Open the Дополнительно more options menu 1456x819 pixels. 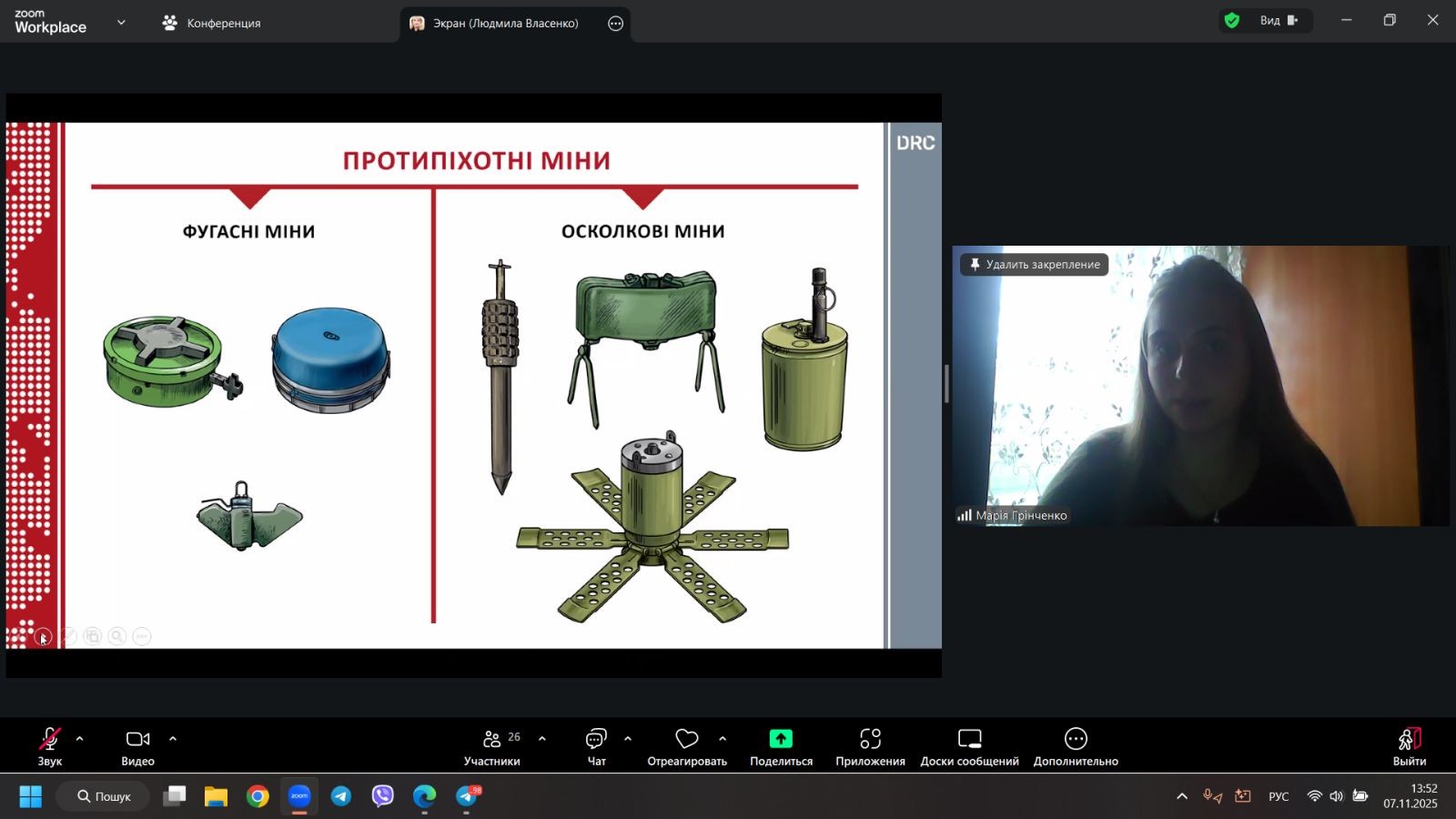(x=1076, y=745)
